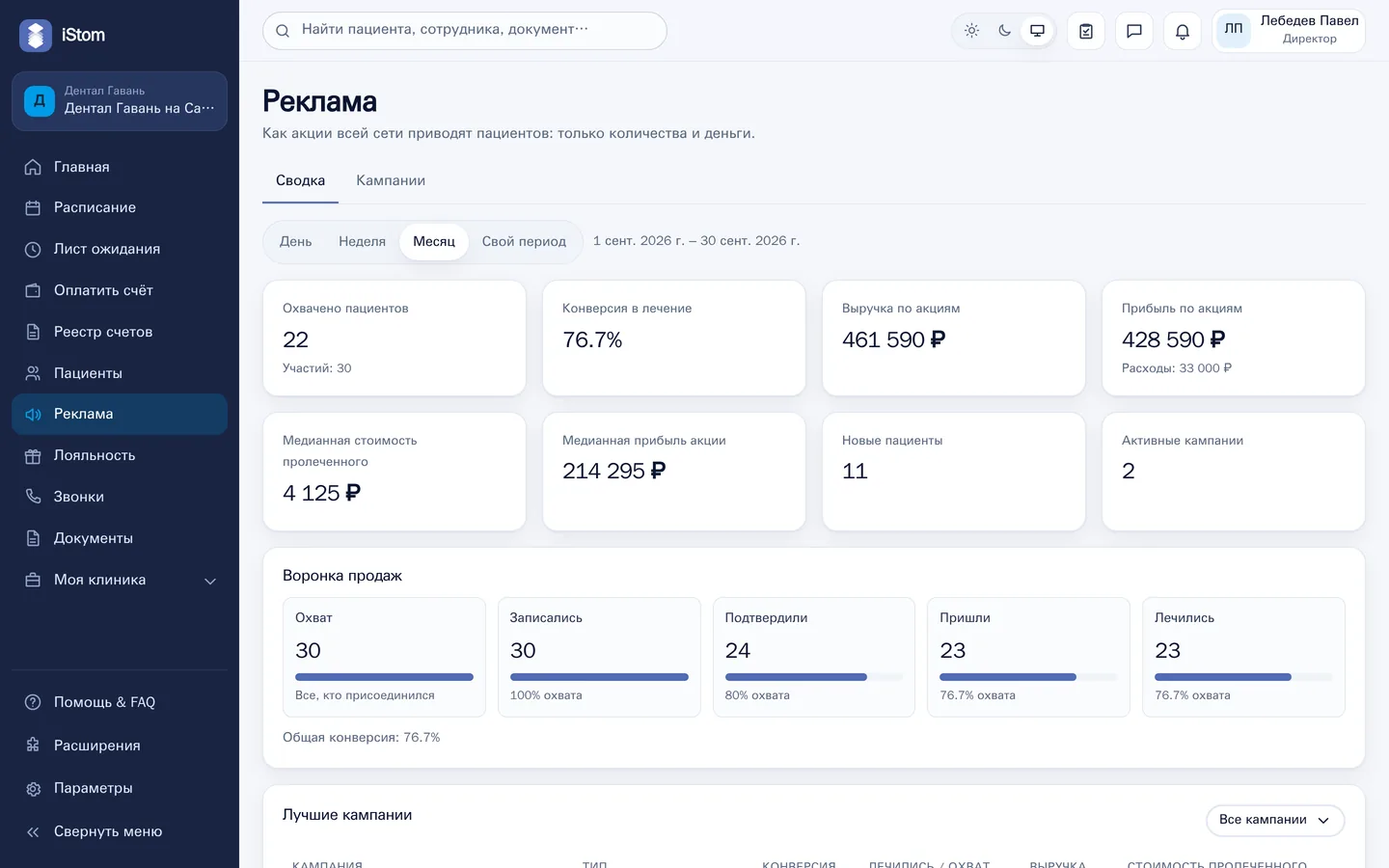Switch to dark theme moon icon

pos(1004,31)
